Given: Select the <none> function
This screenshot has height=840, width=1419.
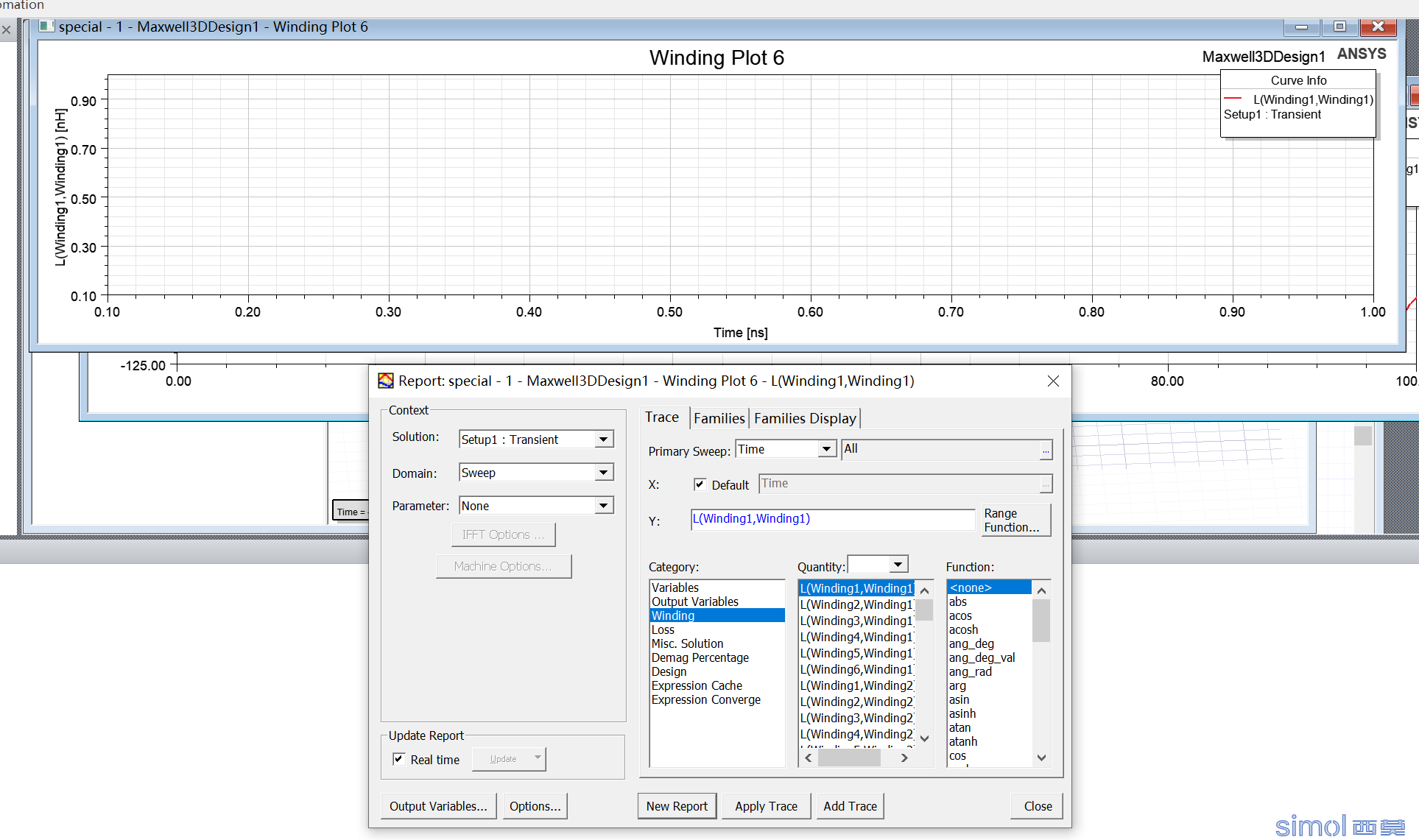Looking at the screenshot, I should click(x=989, y=587).
